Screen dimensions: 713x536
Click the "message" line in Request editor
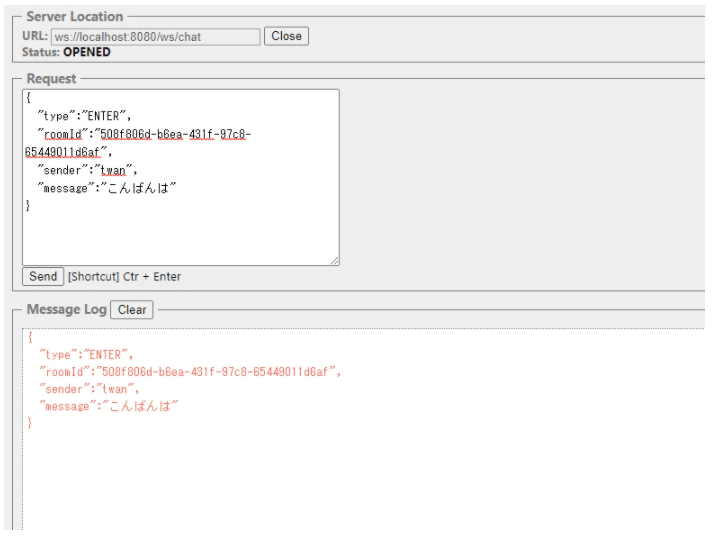(107, 188)
